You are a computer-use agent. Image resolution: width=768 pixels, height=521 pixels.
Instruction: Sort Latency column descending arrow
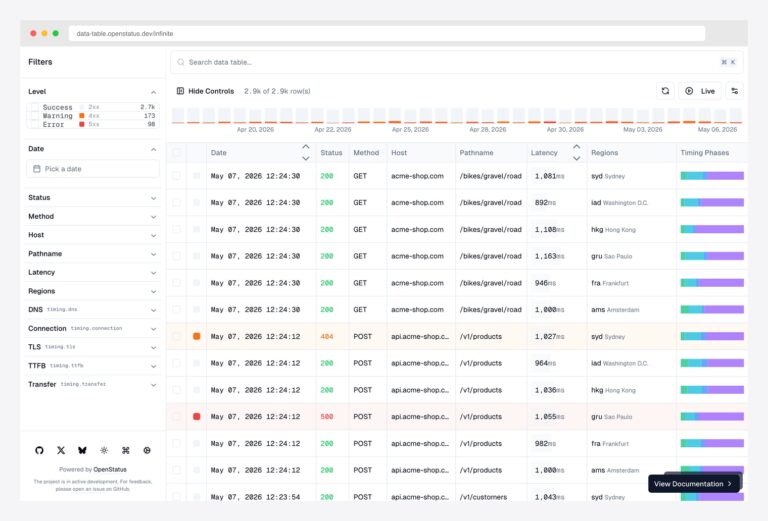tap(576, 158)
